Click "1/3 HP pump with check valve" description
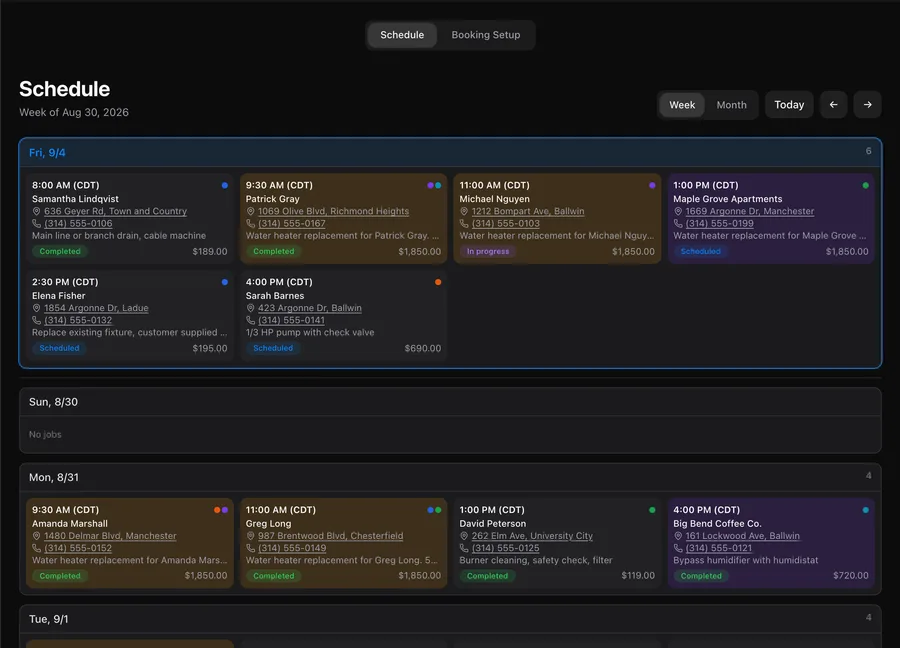This screenshot has height=648, width=900. tap(310, 332)
